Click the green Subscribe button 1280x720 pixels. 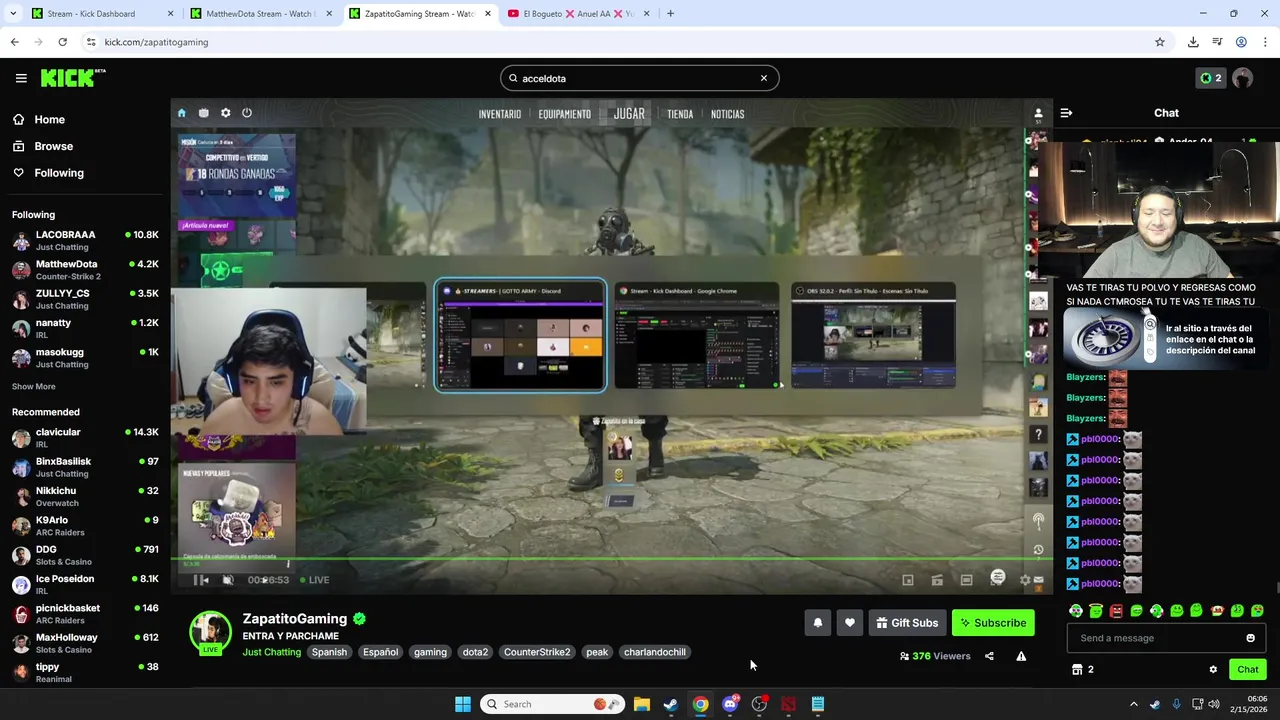pyautogui.click(x=993, y=623)
